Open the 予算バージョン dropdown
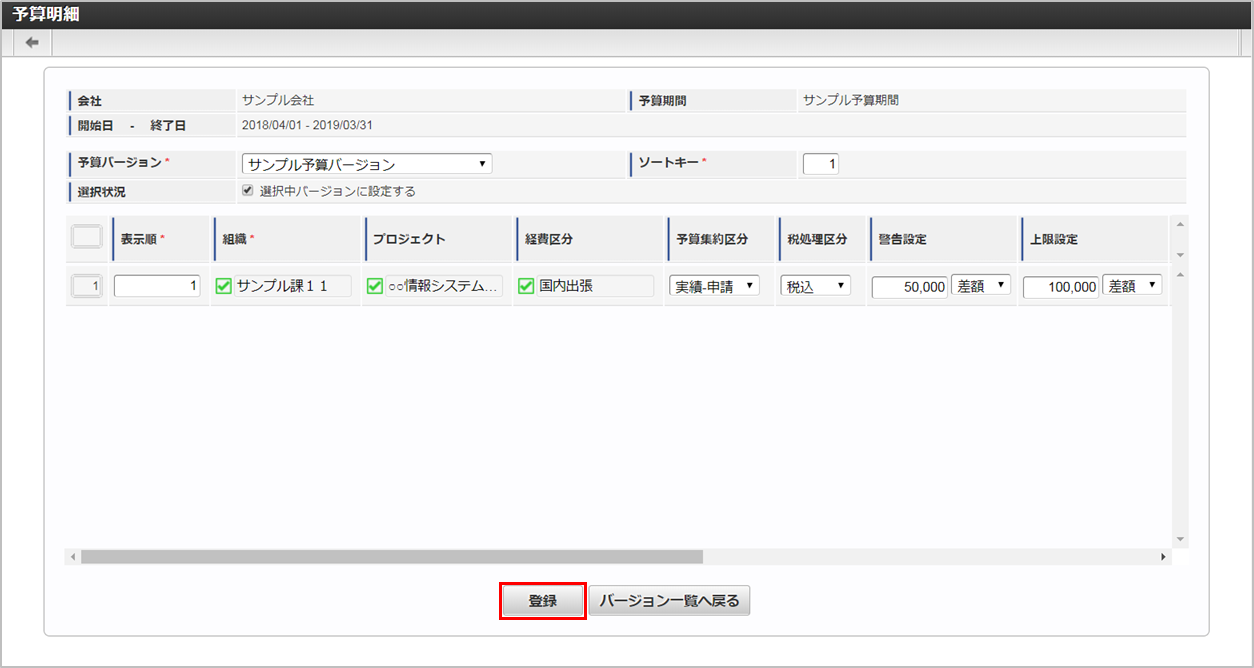The width and height of the screenshot is (1254, 668). 367,164
